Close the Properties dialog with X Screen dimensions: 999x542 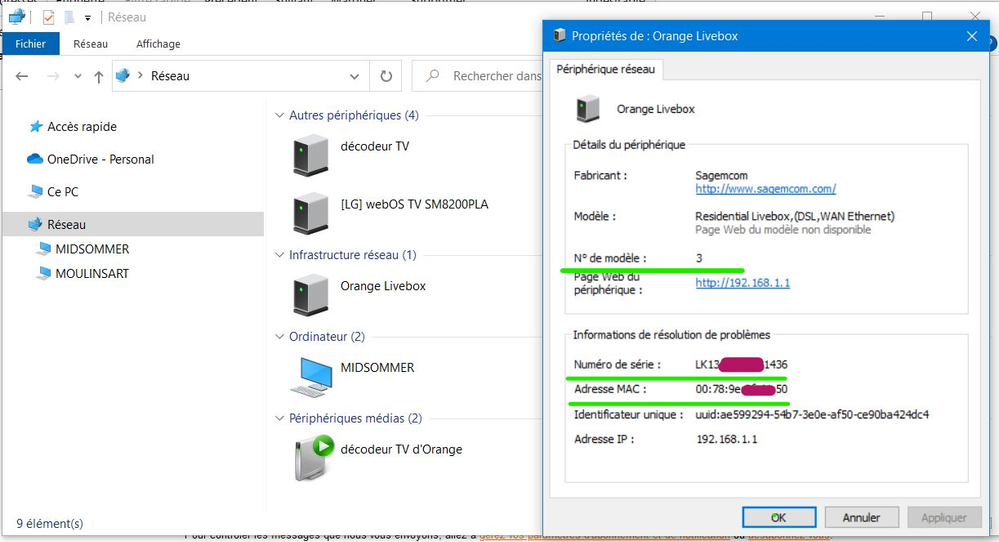pos(972,36)
